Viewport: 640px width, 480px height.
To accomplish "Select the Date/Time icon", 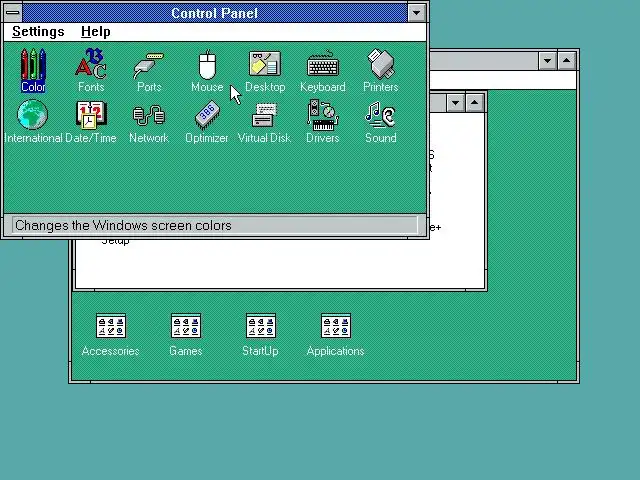I will (x=91, y=121).
